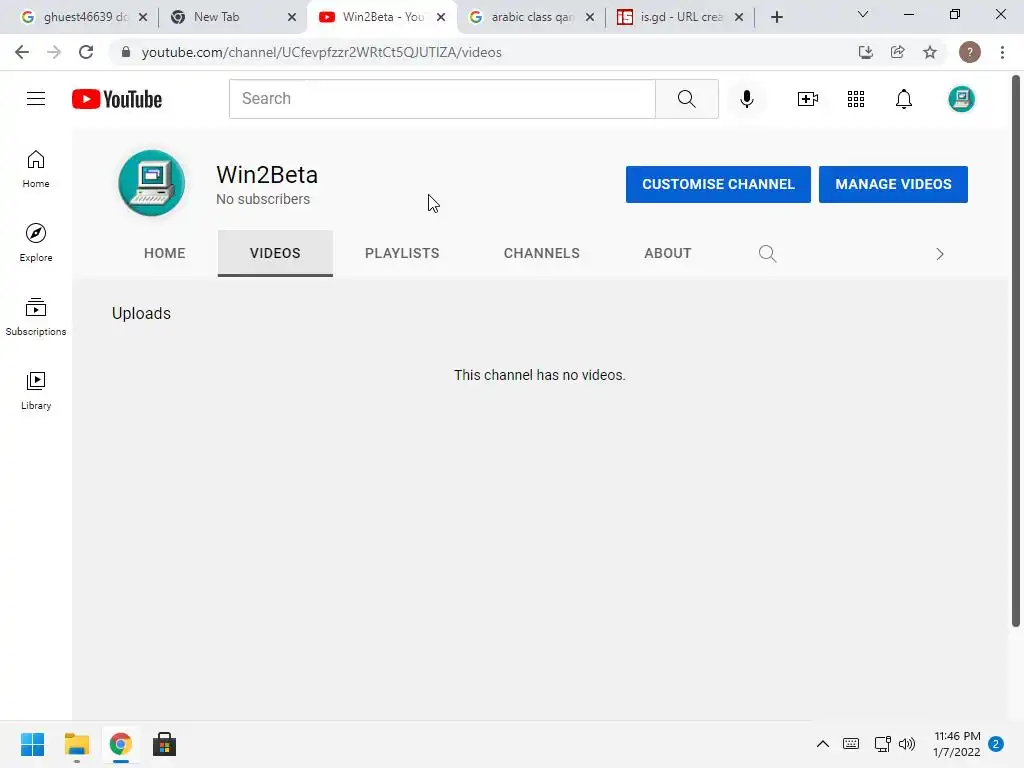Open notifications bell
Viewport: 1024px width, 768px height.
pos(904,99)
